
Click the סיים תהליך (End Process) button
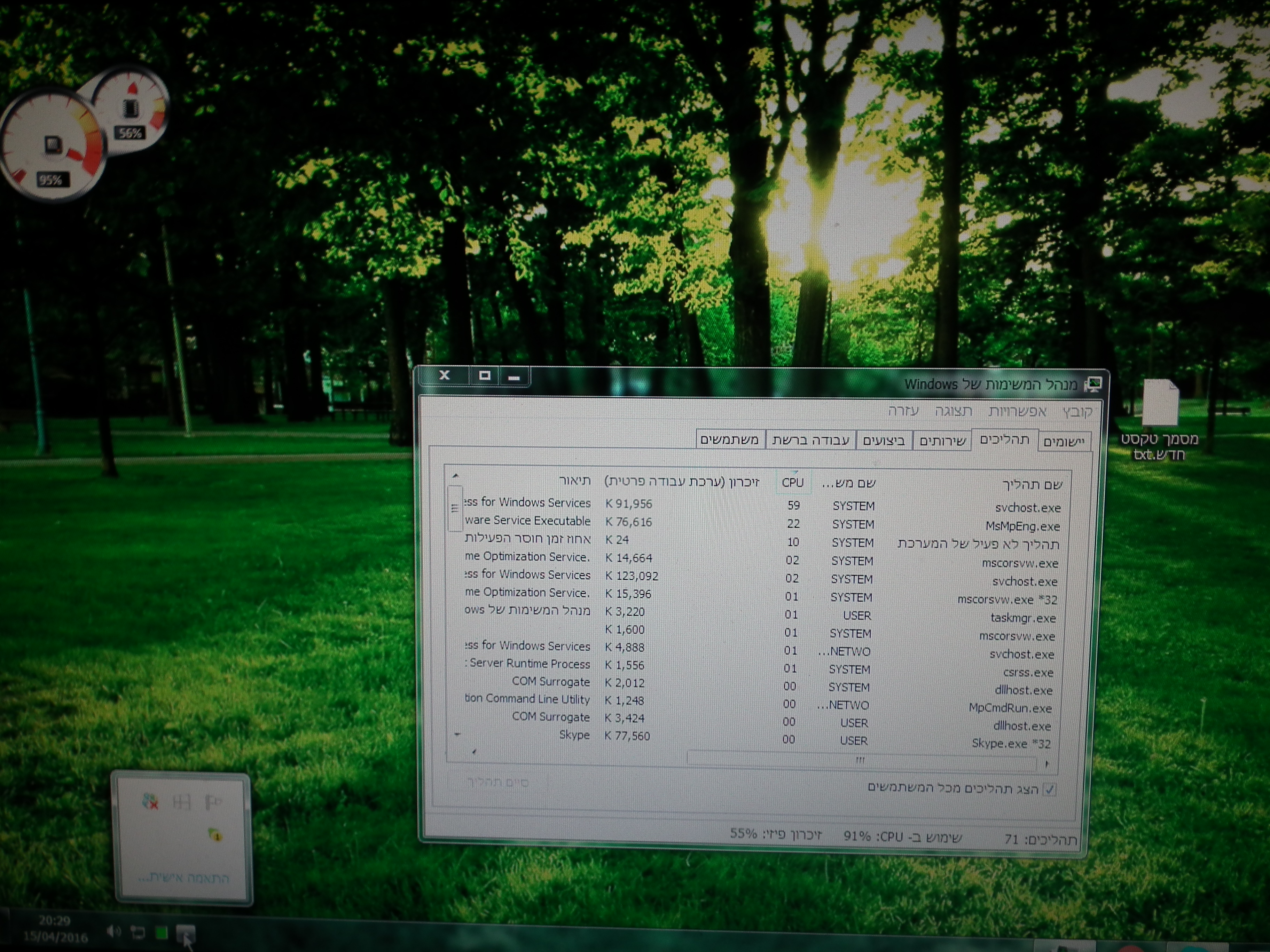[x=497, y=782]
